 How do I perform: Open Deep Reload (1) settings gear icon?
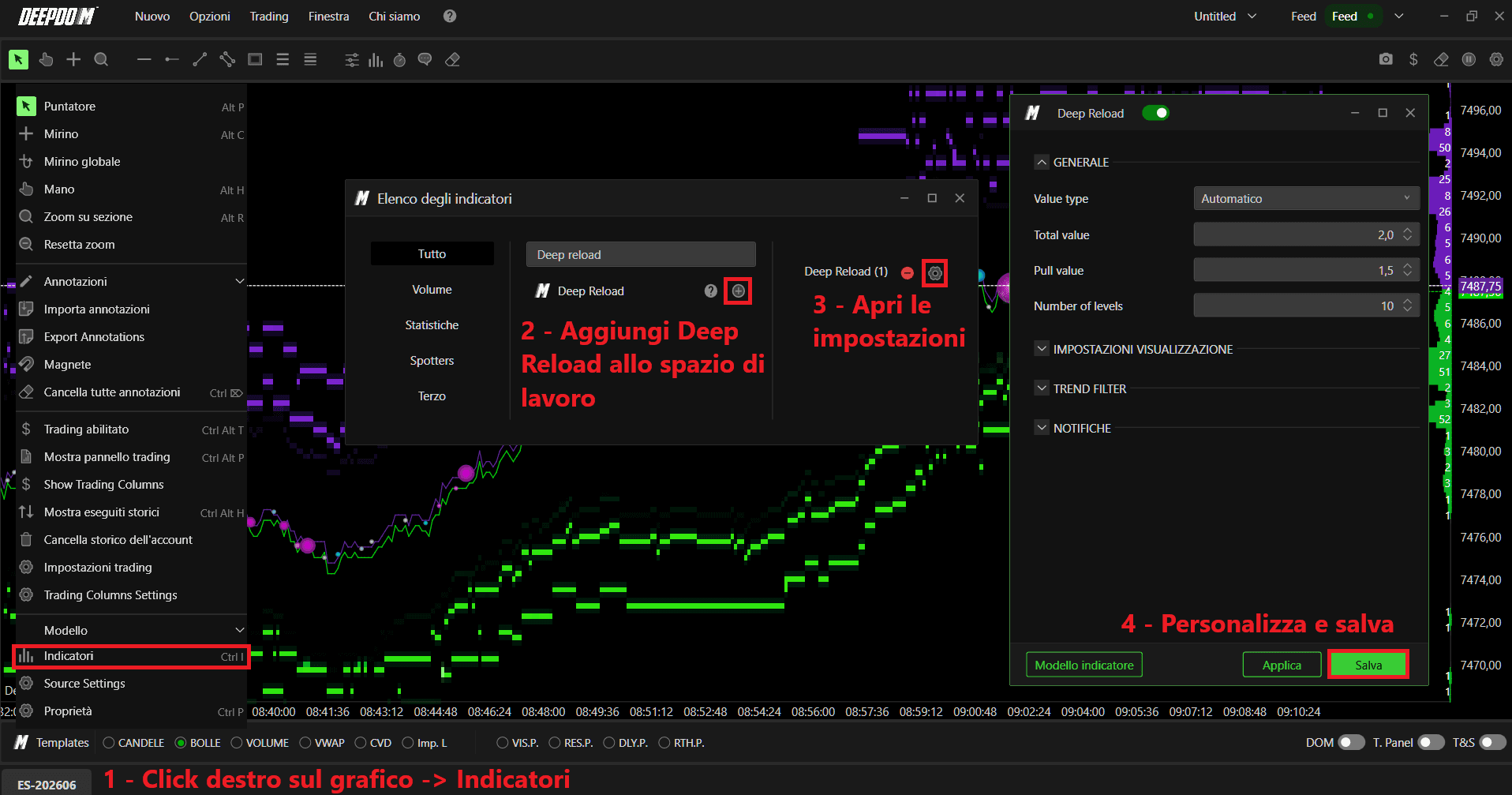click(x=935, y=273)
